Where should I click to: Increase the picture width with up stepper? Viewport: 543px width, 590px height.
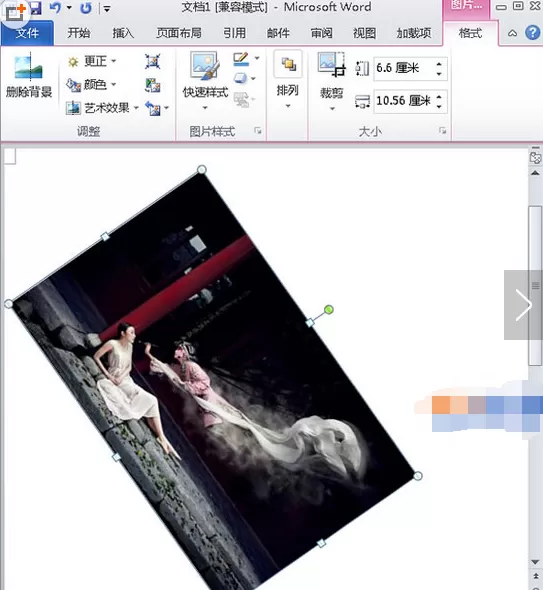[439, 96]
